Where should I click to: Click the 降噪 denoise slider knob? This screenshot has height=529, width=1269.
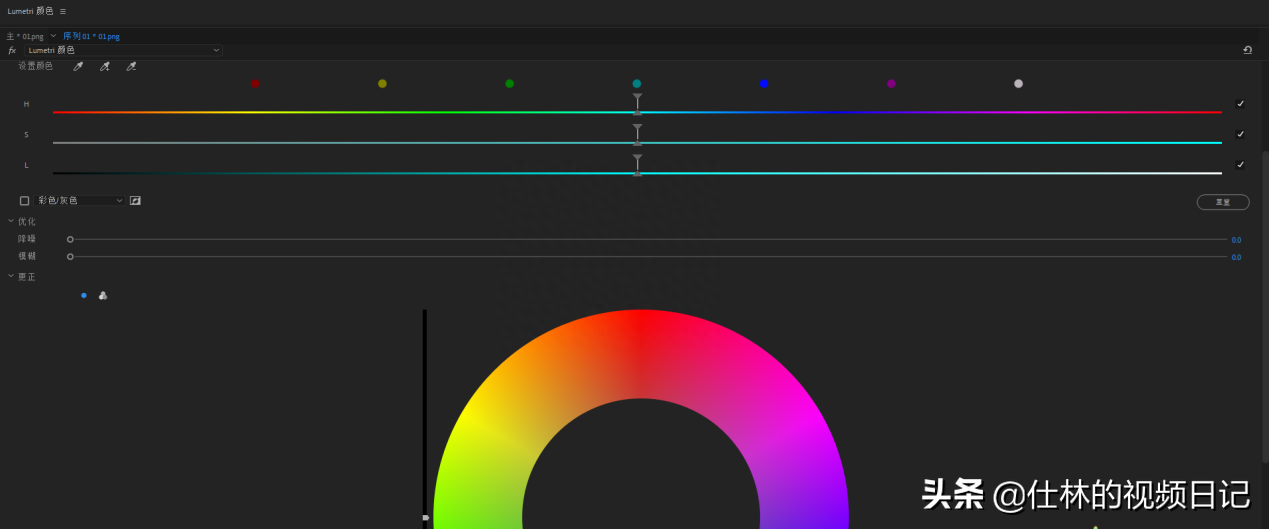70,239
